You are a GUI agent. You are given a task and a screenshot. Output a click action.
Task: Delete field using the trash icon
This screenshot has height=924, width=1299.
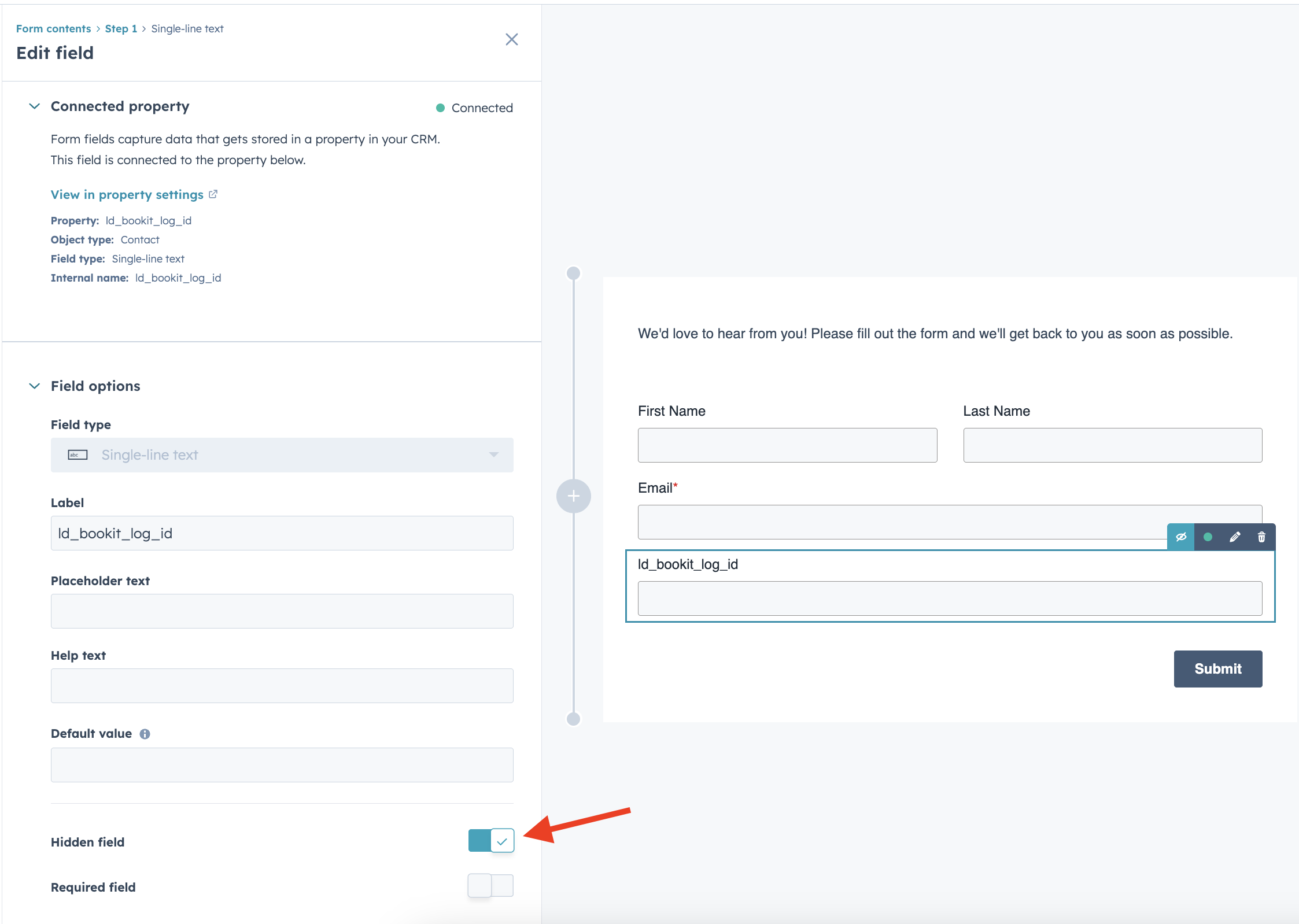[x=1261, y=537]
